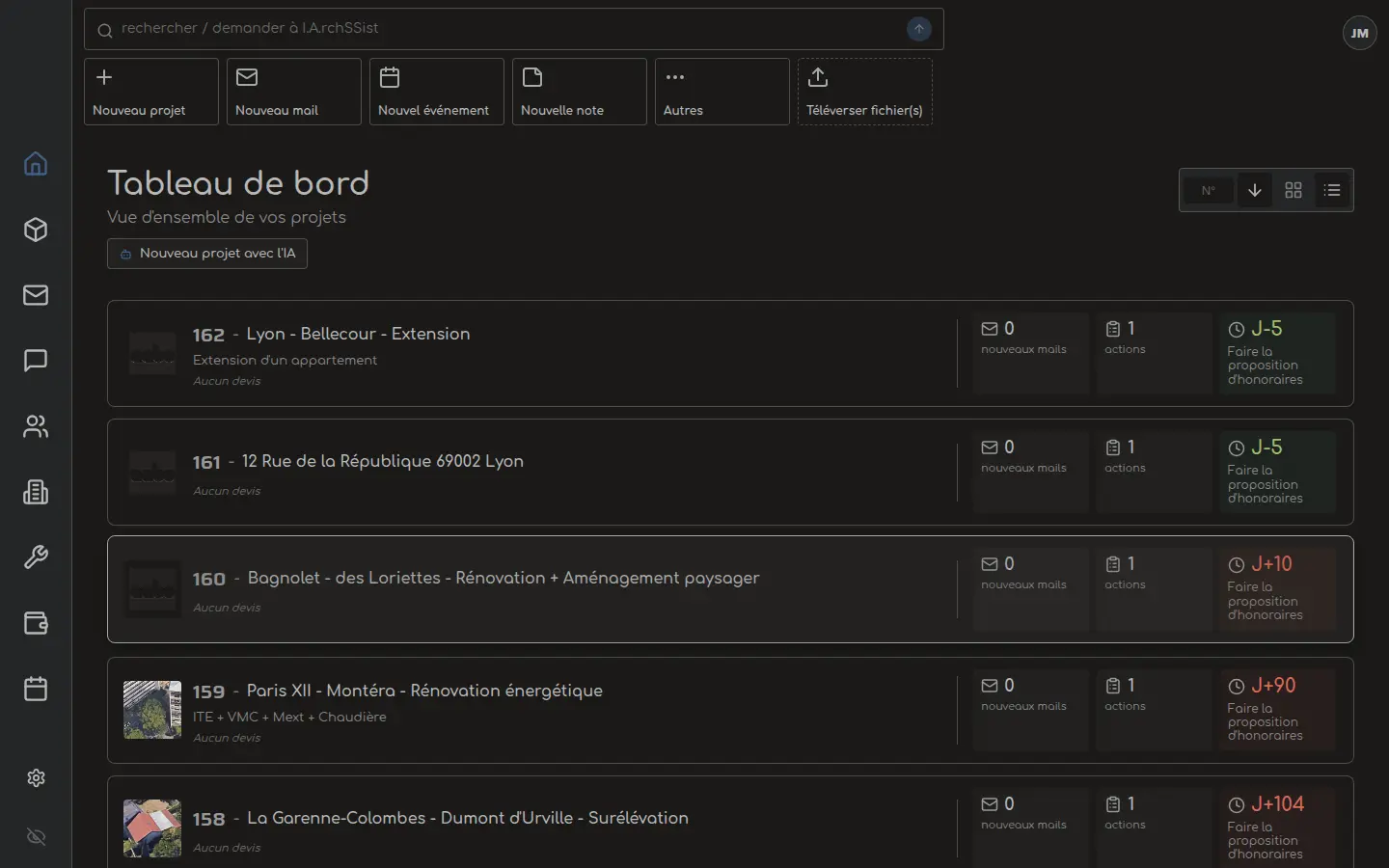Open the calendar sidebar icon
This screenshot has width=1389, height=868.
pyautogui.click(x=36, y=689)
